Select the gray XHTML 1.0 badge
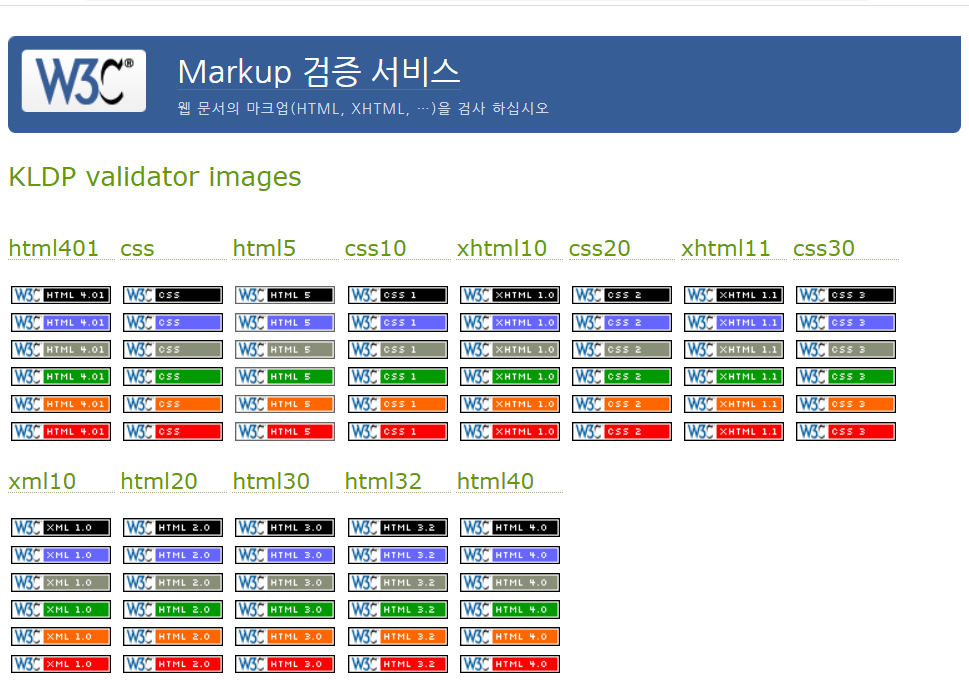This screenshot has height=694, width=969. pyautogui.click(x=510, y=350)
